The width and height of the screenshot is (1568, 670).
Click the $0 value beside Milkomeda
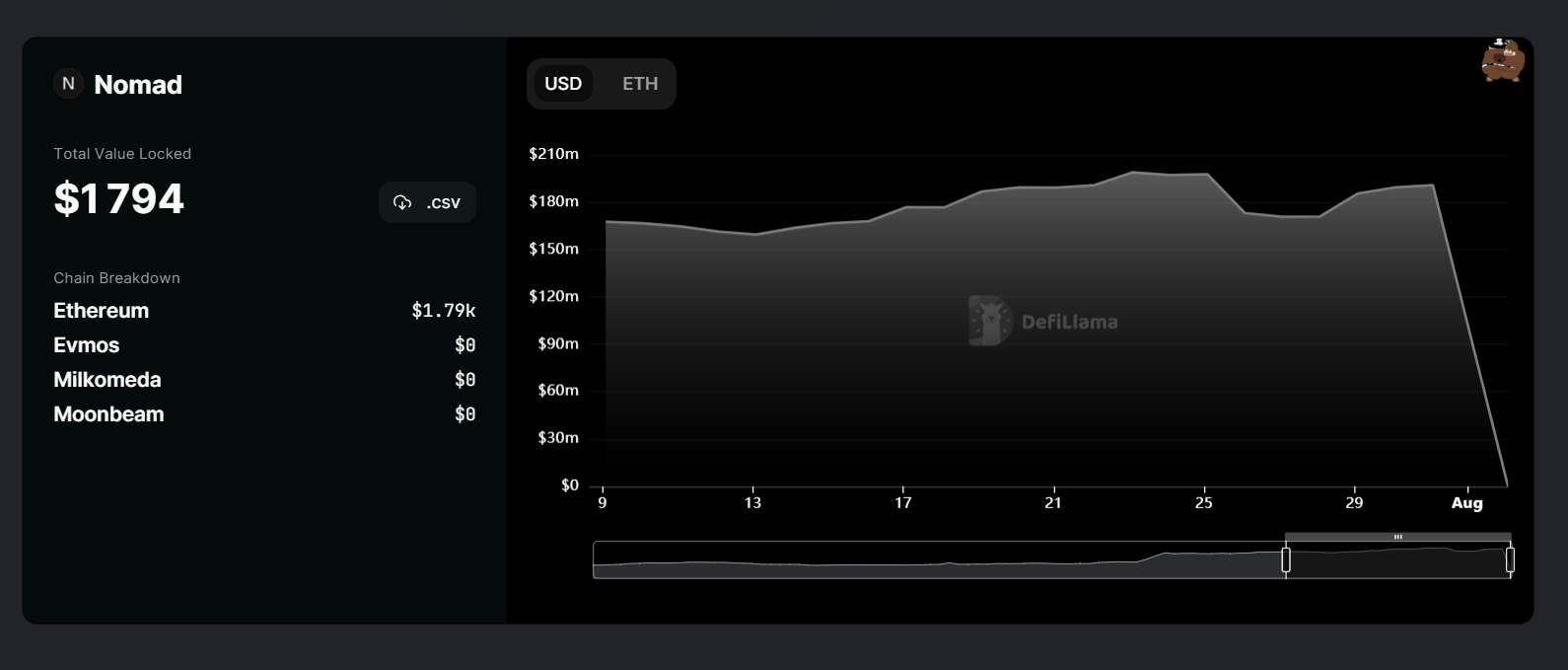[x=465, y=380]
